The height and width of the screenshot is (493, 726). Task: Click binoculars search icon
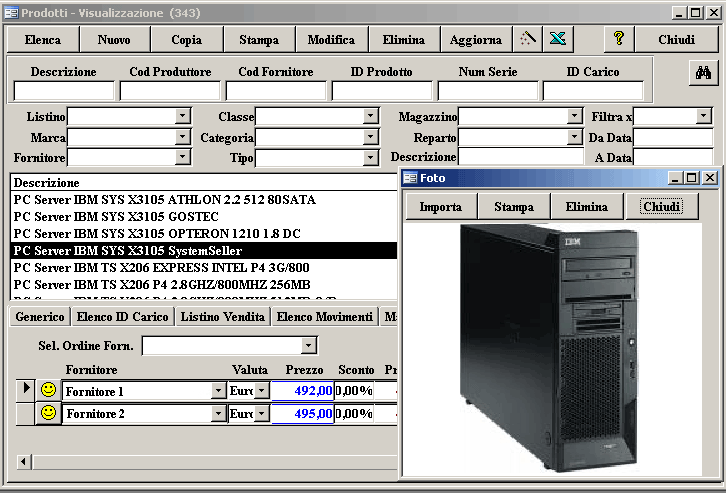[703, 73]
